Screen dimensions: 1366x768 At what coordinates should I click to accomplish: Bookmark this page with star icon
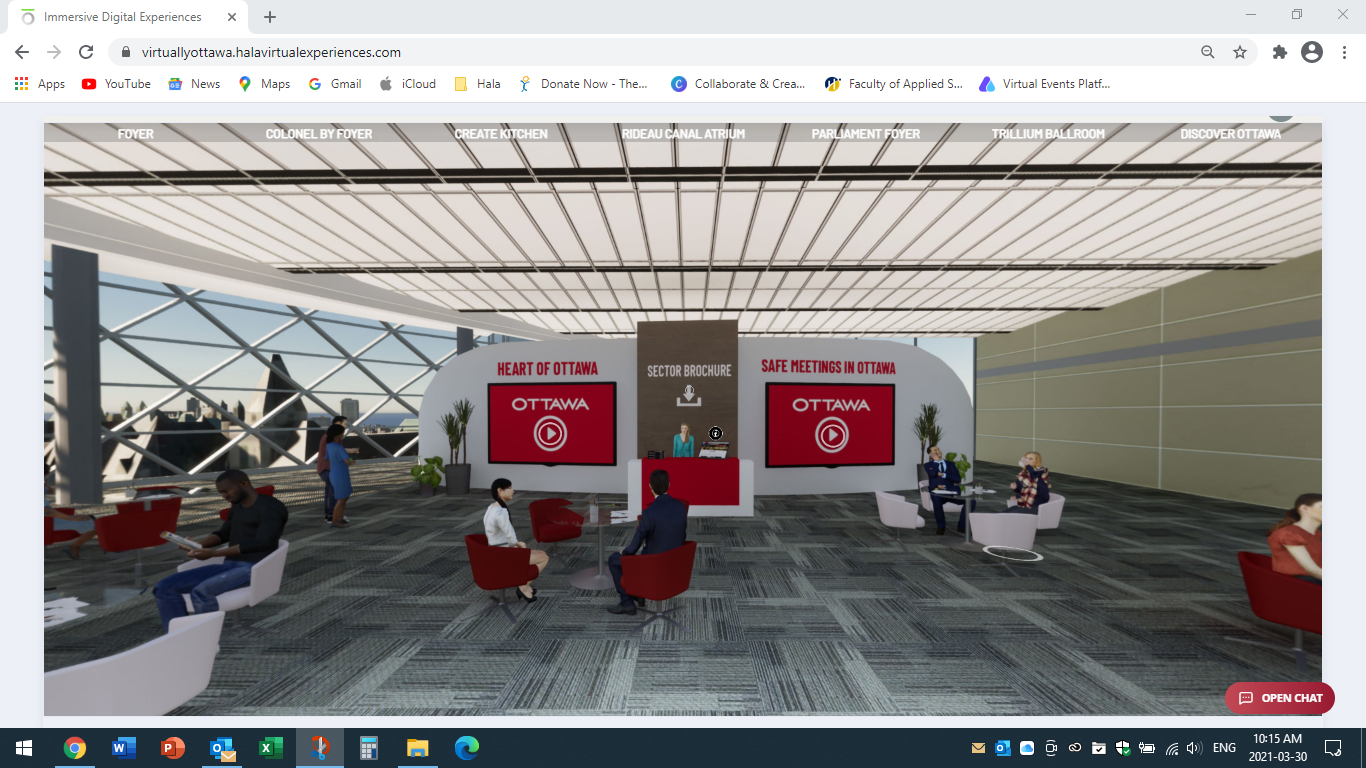[1240, 52]
